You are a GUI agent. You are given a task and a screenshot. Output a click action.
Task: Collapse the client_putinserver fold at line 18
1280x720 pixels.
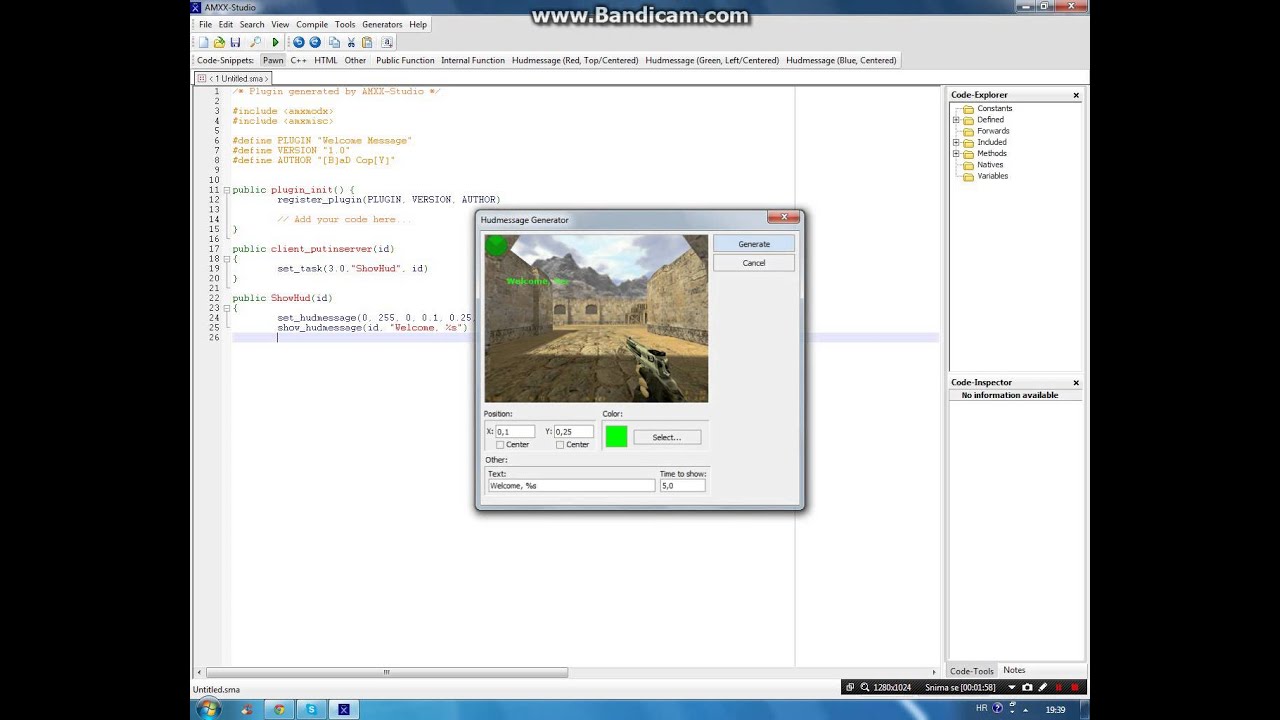coord(226,259)
